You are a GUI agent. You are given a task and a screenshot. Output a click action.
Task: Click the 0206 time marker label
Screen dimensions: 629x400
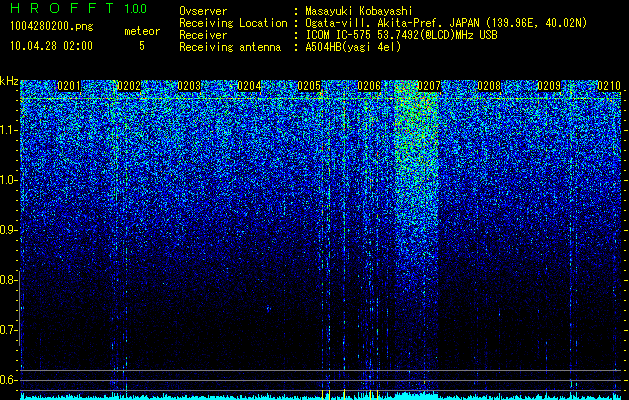(369, 86)
